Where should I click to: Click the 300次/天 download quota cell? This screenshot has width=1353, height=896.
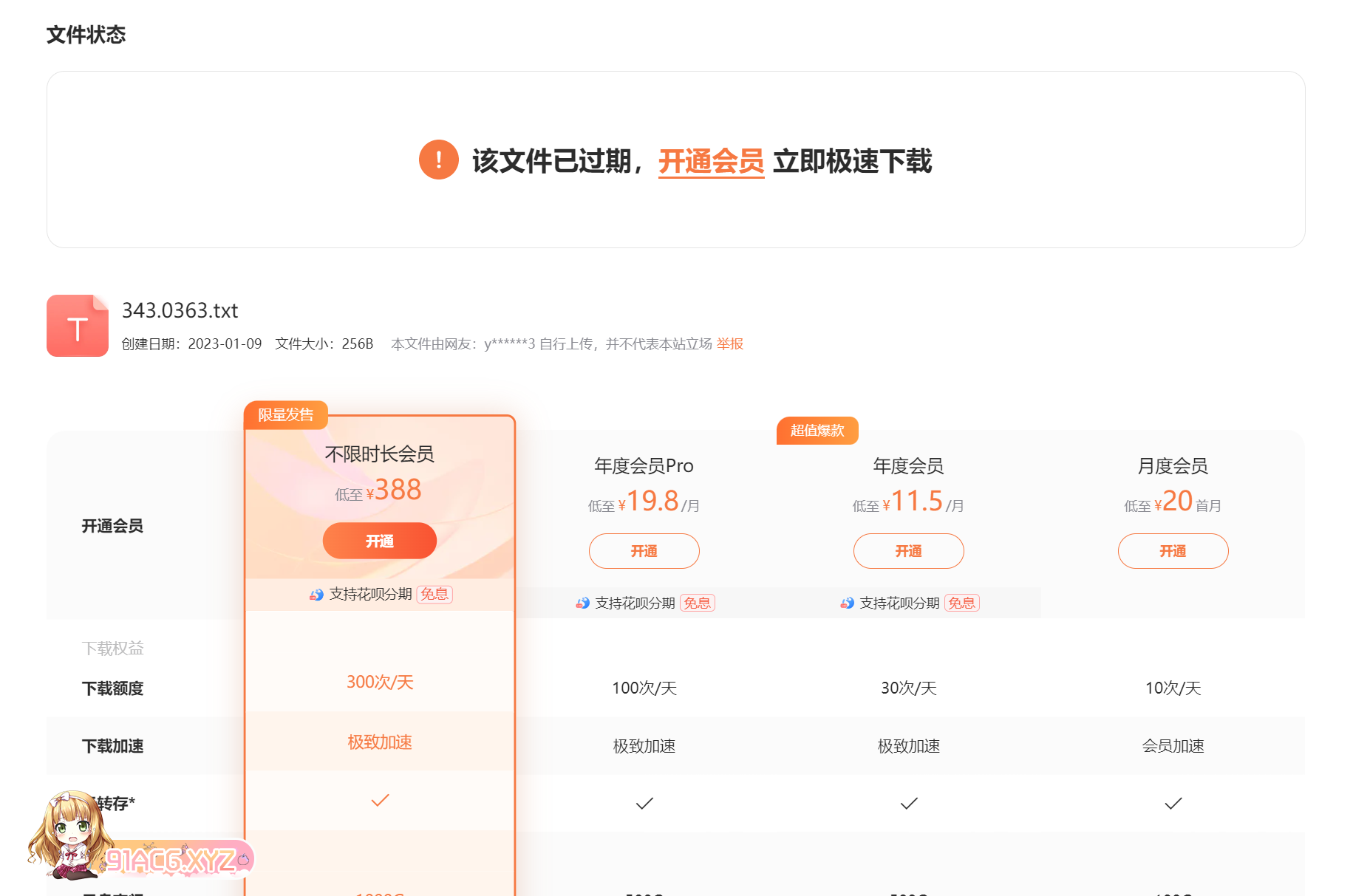pos(380,682)
